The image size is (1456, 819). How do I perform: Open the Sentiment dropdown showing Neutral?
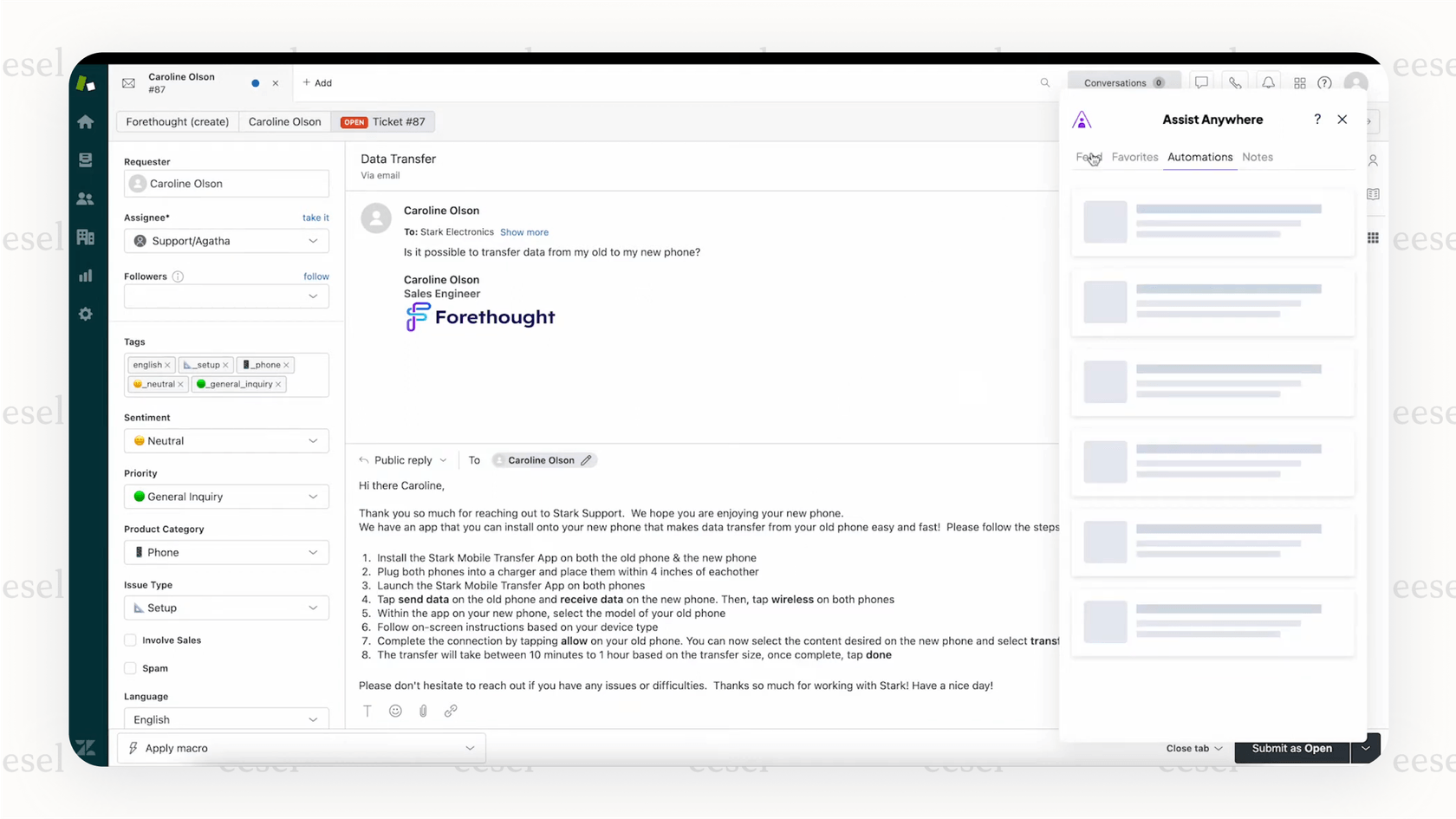pos(225,440)
